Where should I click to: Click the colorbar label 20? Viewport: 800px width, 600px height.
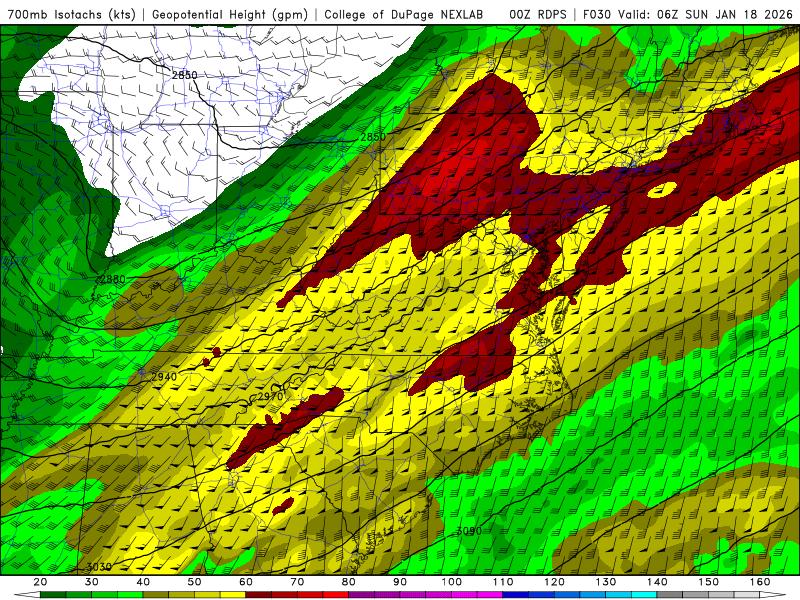40,582
